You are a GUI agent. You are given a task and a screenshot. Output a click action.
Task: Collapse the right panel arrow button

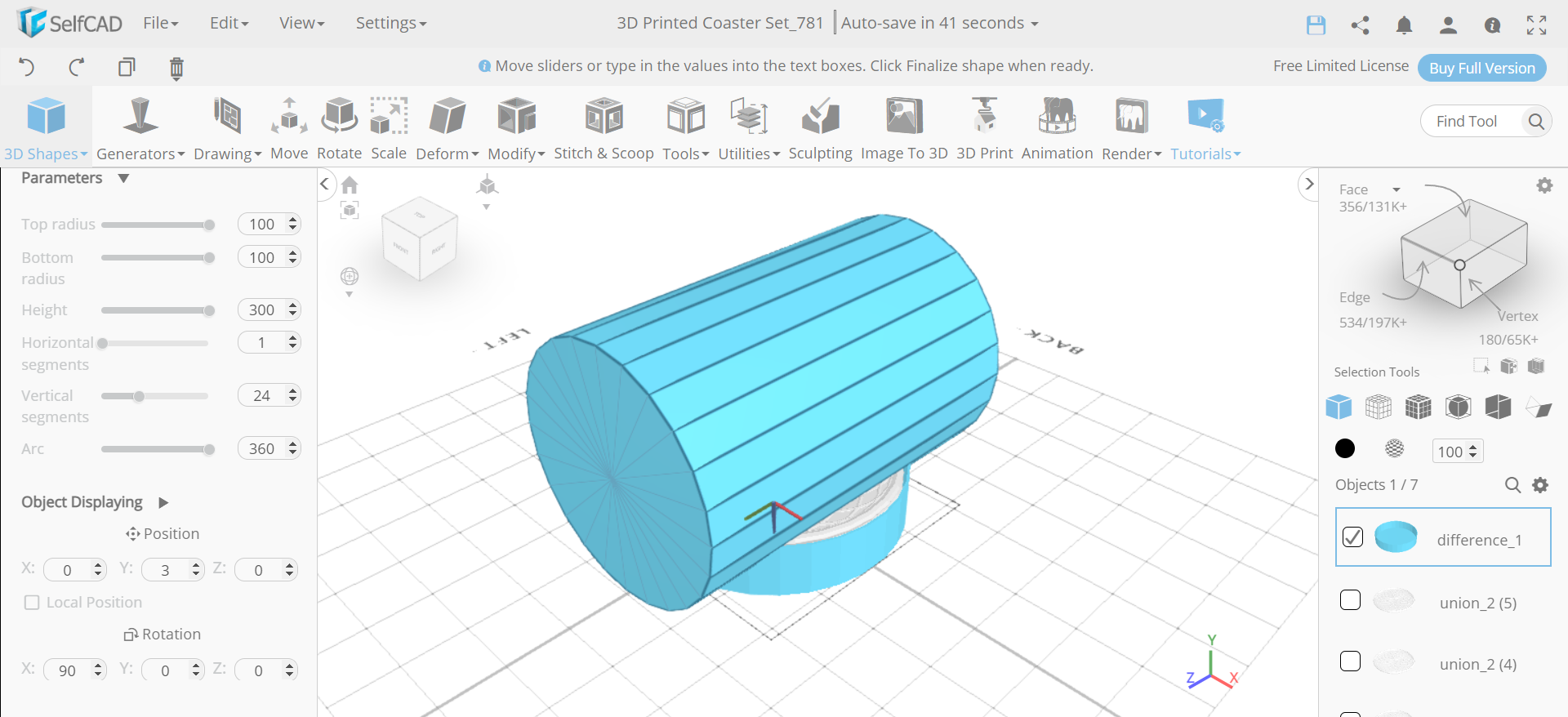(x=1308, y=185)
